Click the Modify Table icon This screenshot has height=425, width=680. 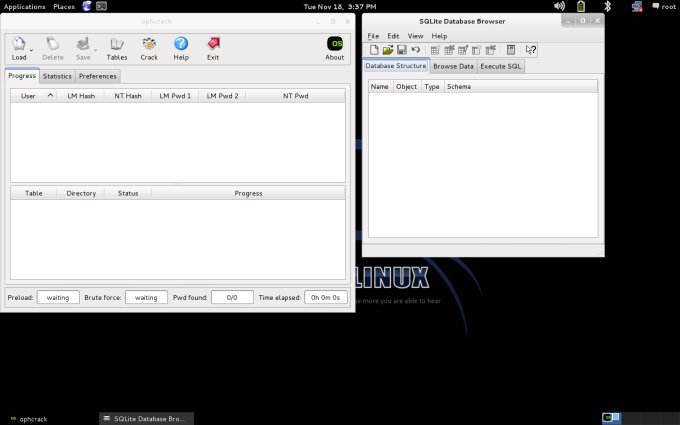click(x=463, y=50)
